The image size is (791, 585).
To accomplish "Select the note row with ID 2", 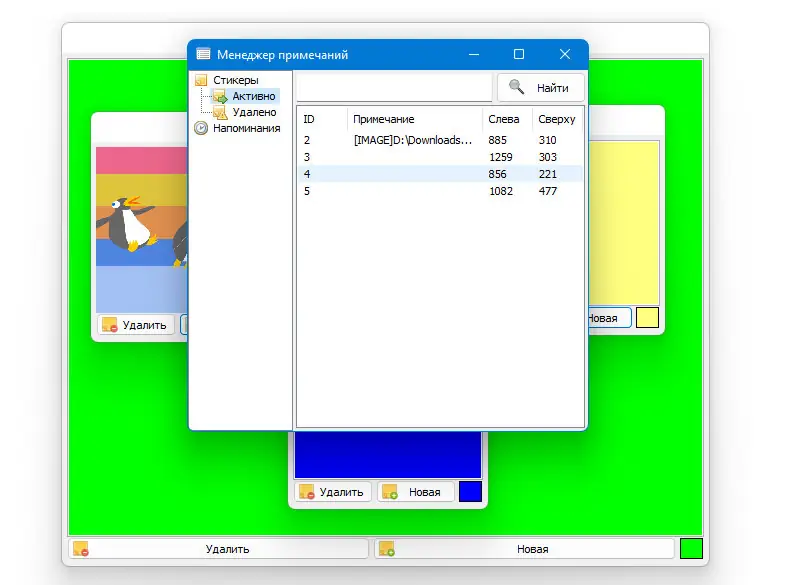I will click(x=440, y=140).
